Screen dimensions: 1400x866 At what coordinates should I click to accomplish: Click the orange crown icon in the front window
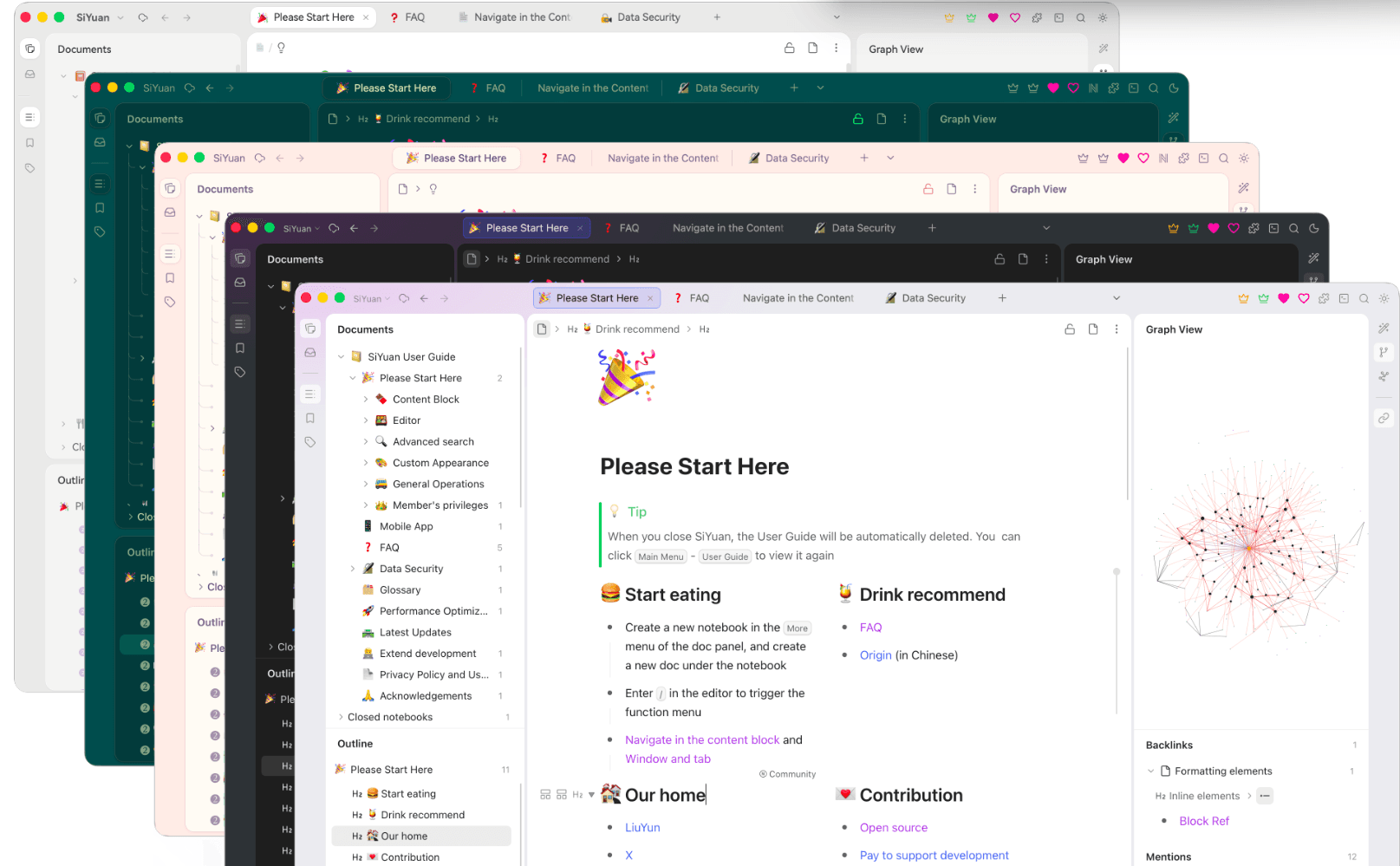(x=1243, y=298)
